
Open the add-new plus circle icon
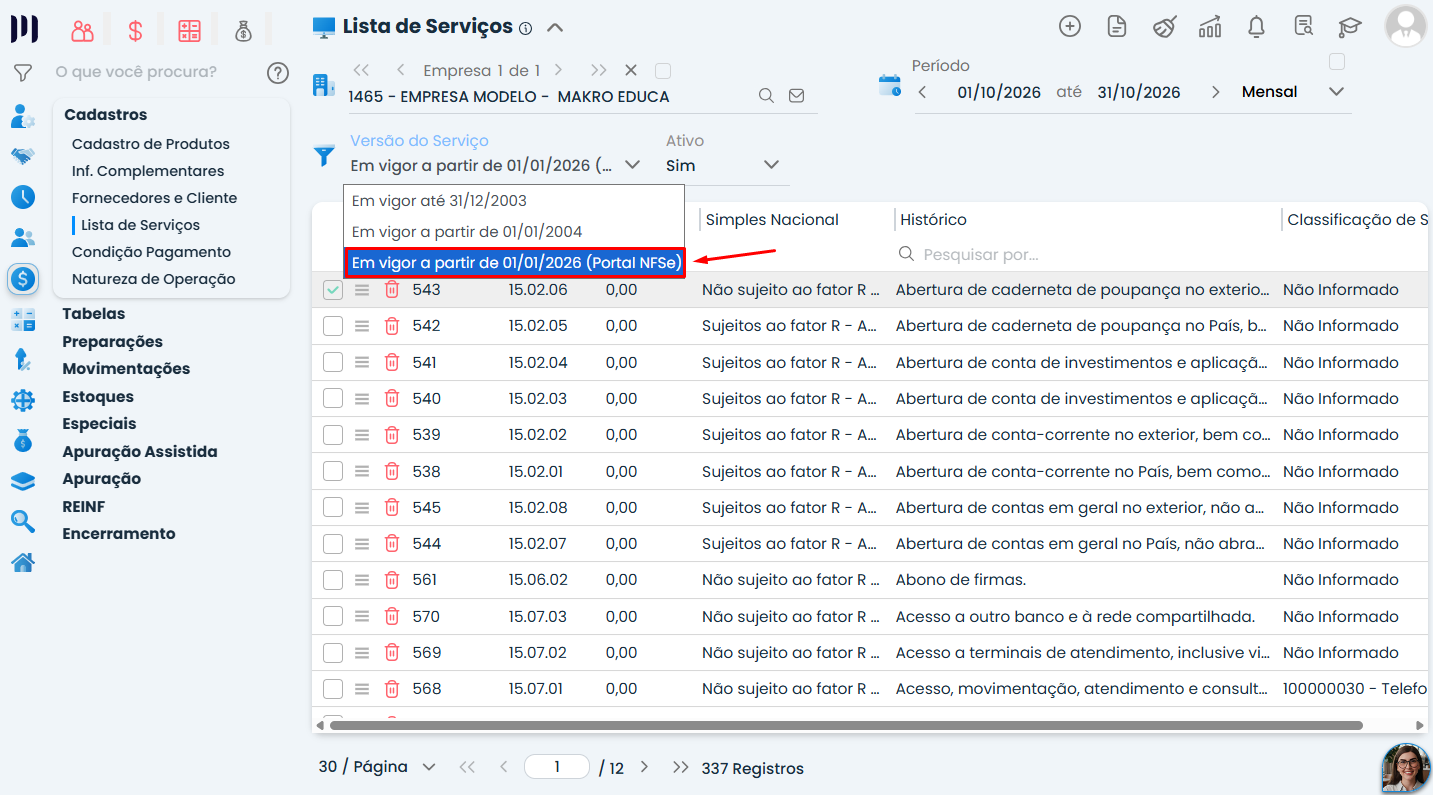click(1070, 27)
